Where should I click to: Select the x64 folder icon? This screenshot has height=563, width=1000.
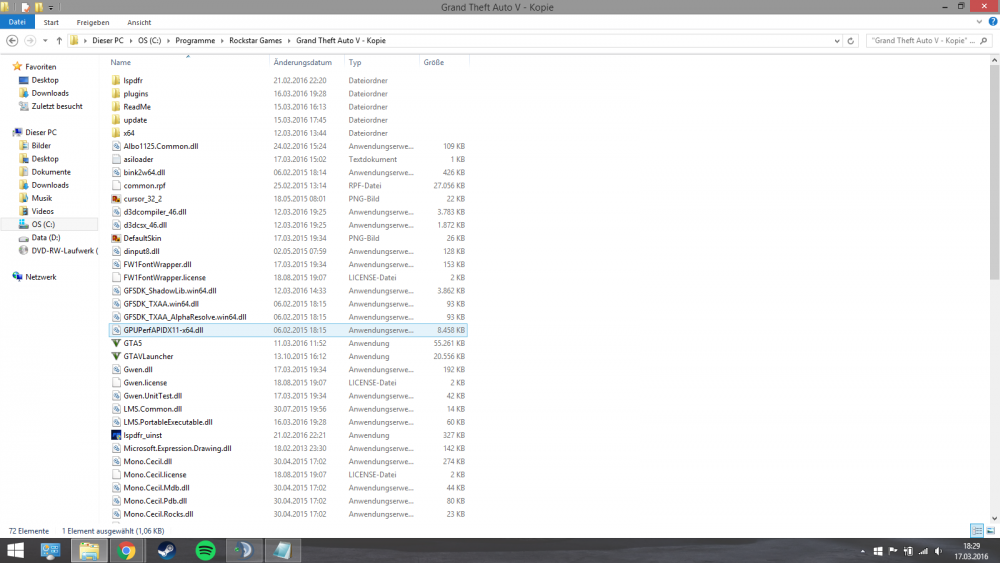pyautogui.click(x=115, y=133)
